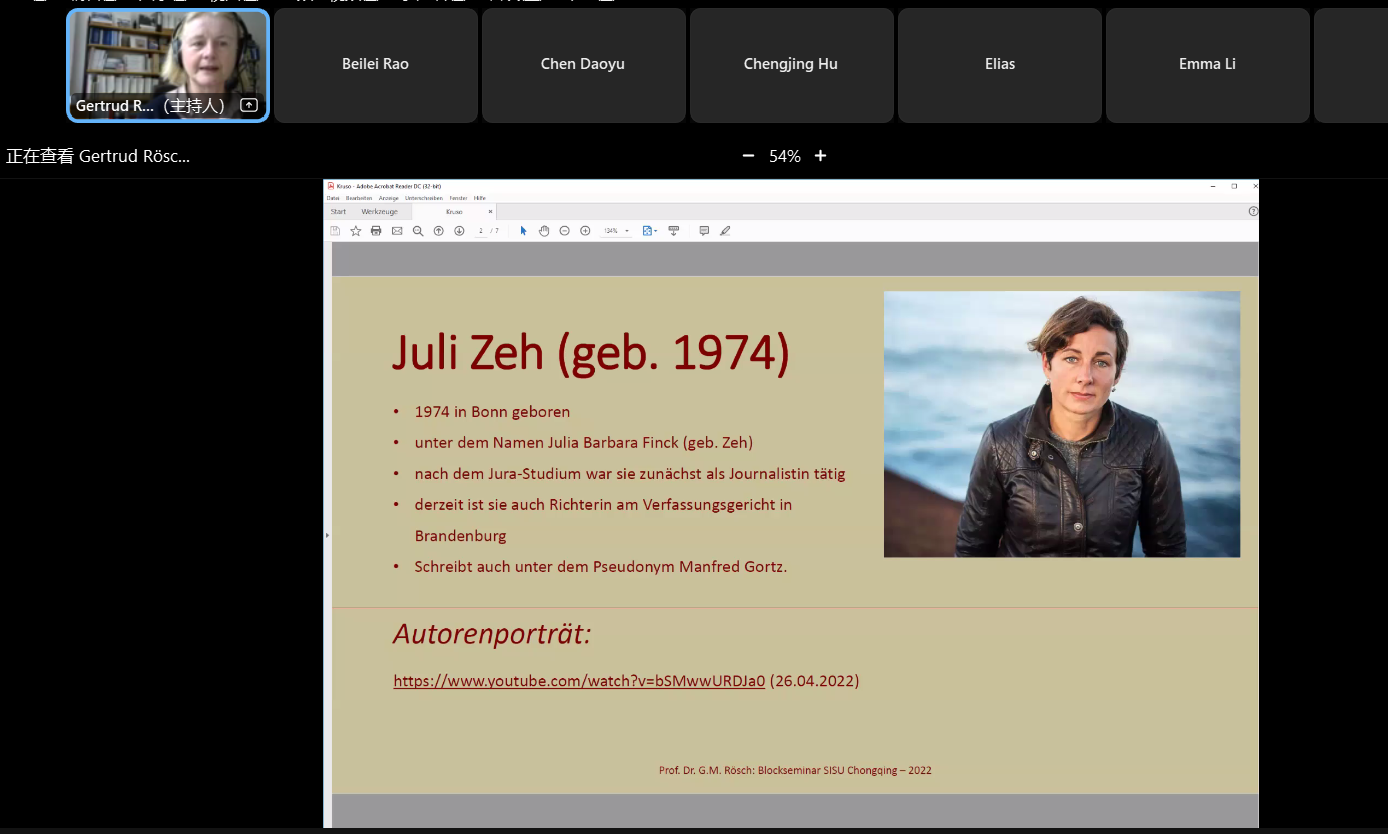Select the highlighter pen tool
The width and height of the screenshot is (1388, 834).
[725, 231]
